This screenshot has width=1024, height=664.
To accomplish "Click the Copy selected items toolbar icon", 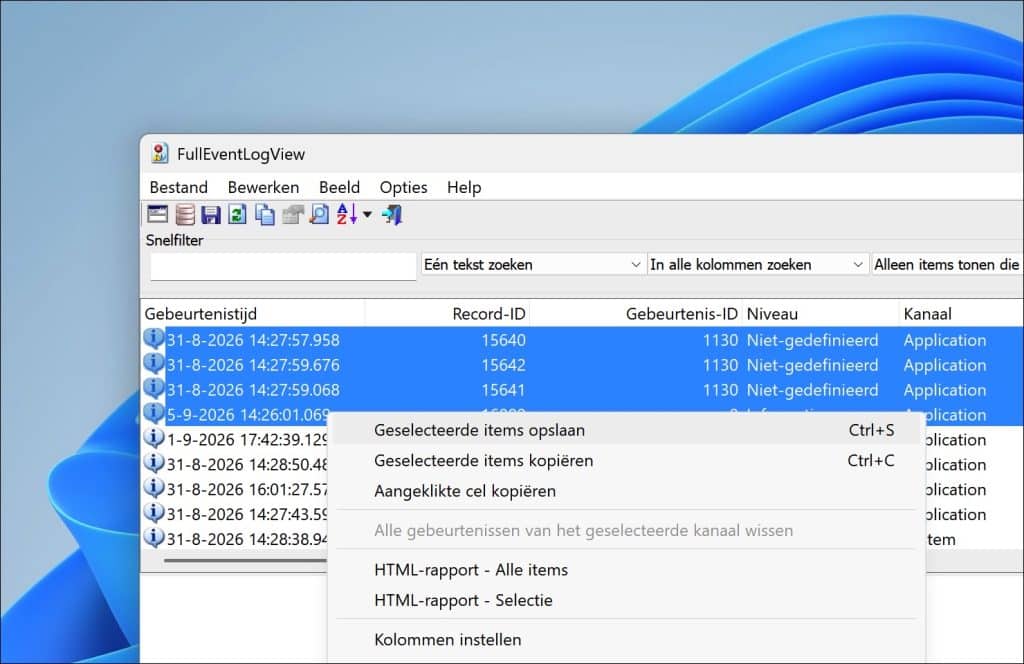I will click(264, 214).
